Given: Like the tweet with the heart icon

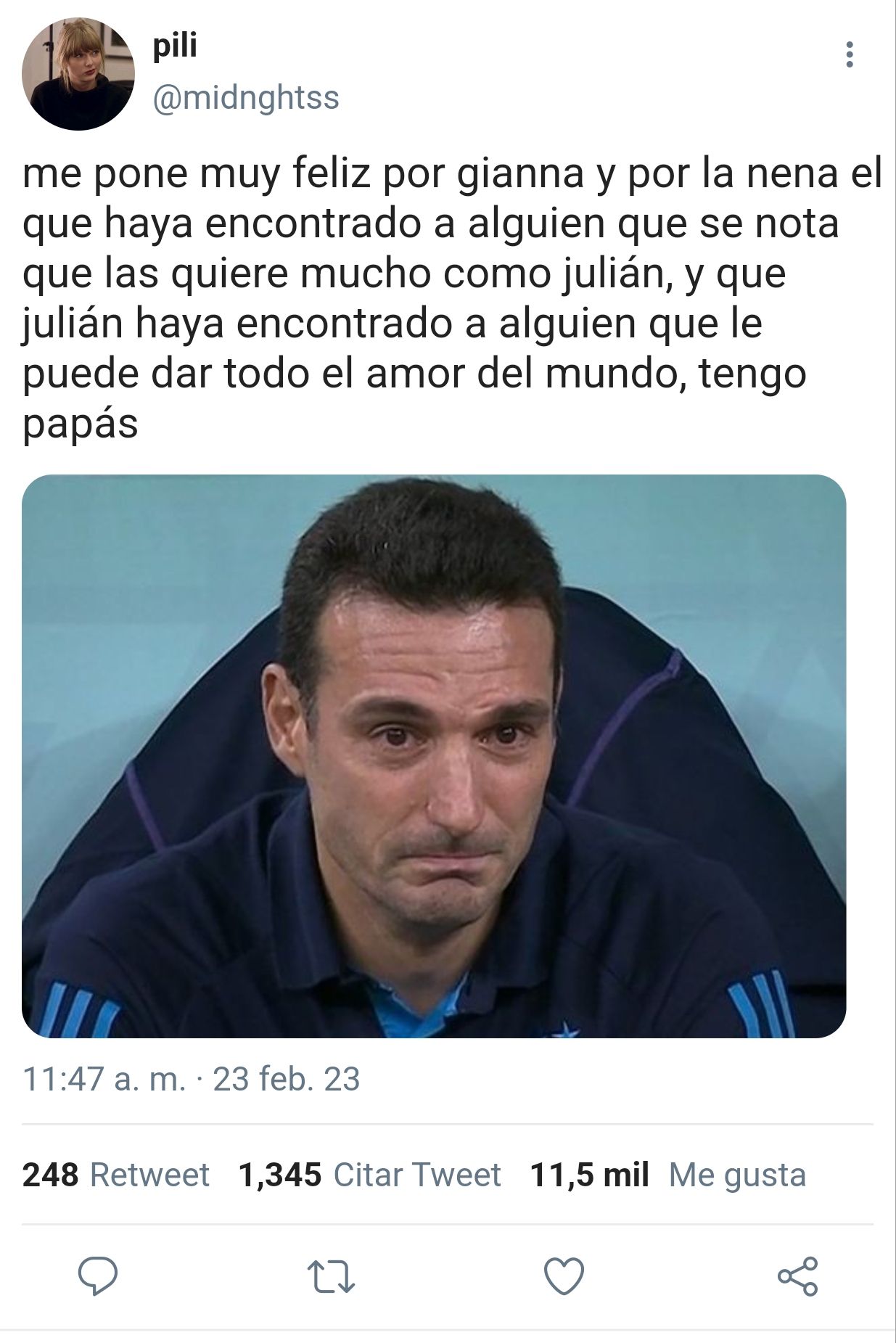Looking at the screenshot, I should coord(564,1276).
